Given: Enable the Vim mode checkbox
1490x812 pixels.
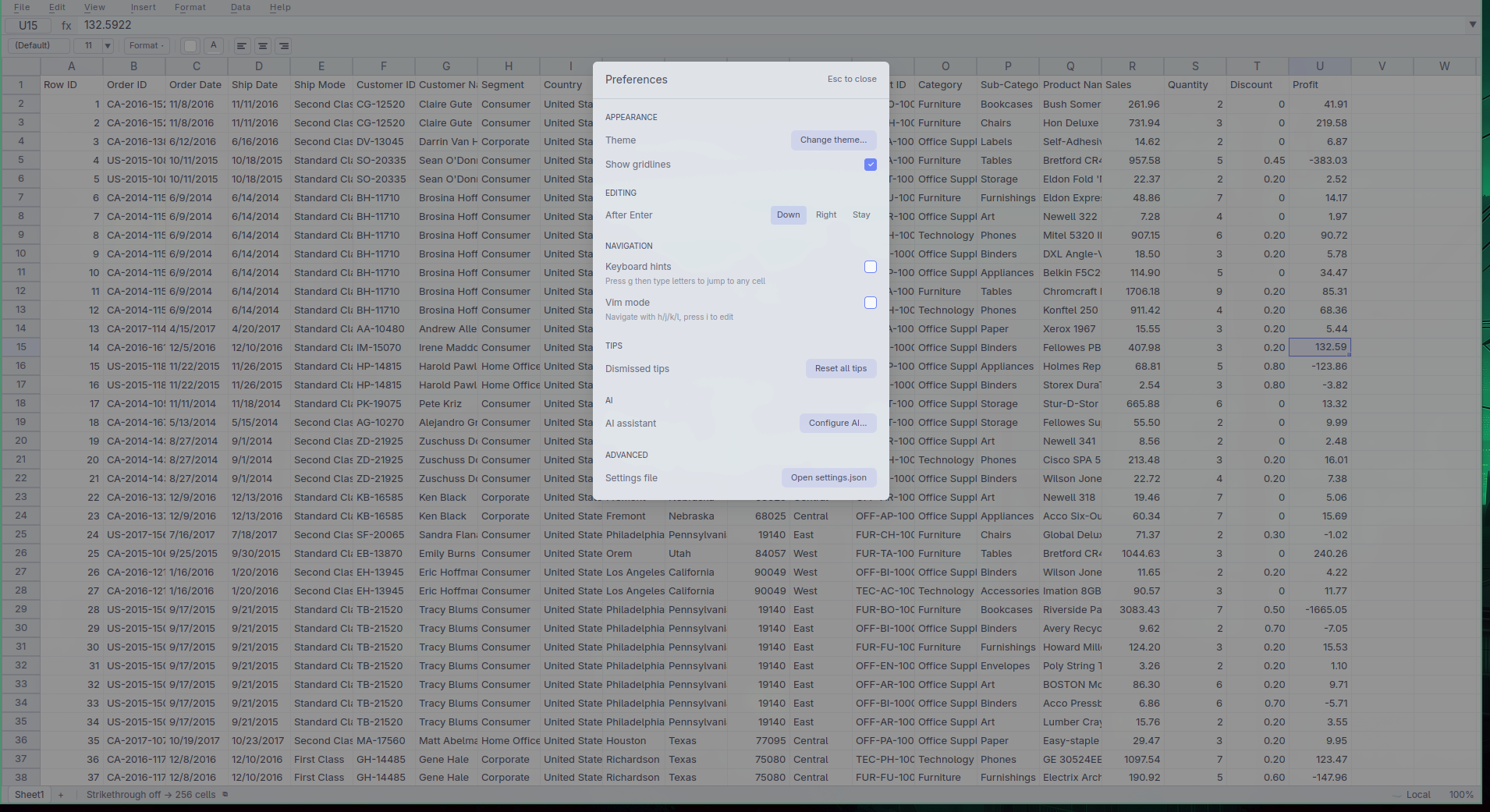Looking at the screenshot, I should [871, 303].
